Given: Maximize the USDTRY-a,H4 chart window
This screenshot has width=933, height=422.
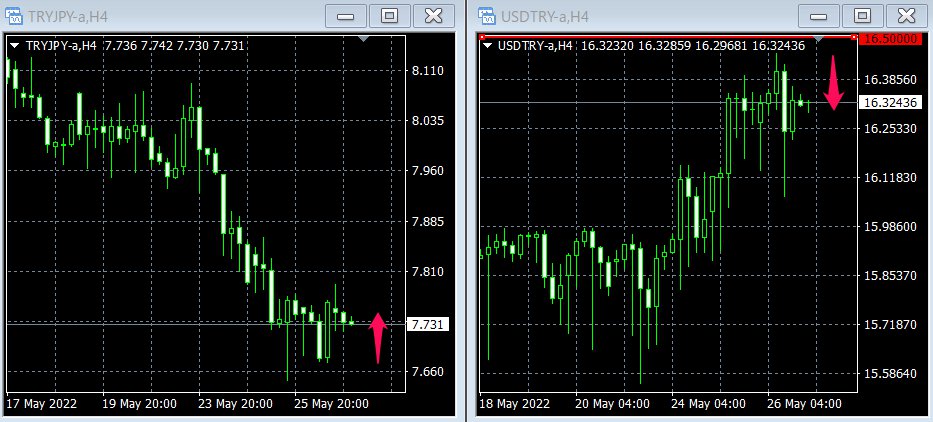Looking at the screenshot, I should coord(863,15).
